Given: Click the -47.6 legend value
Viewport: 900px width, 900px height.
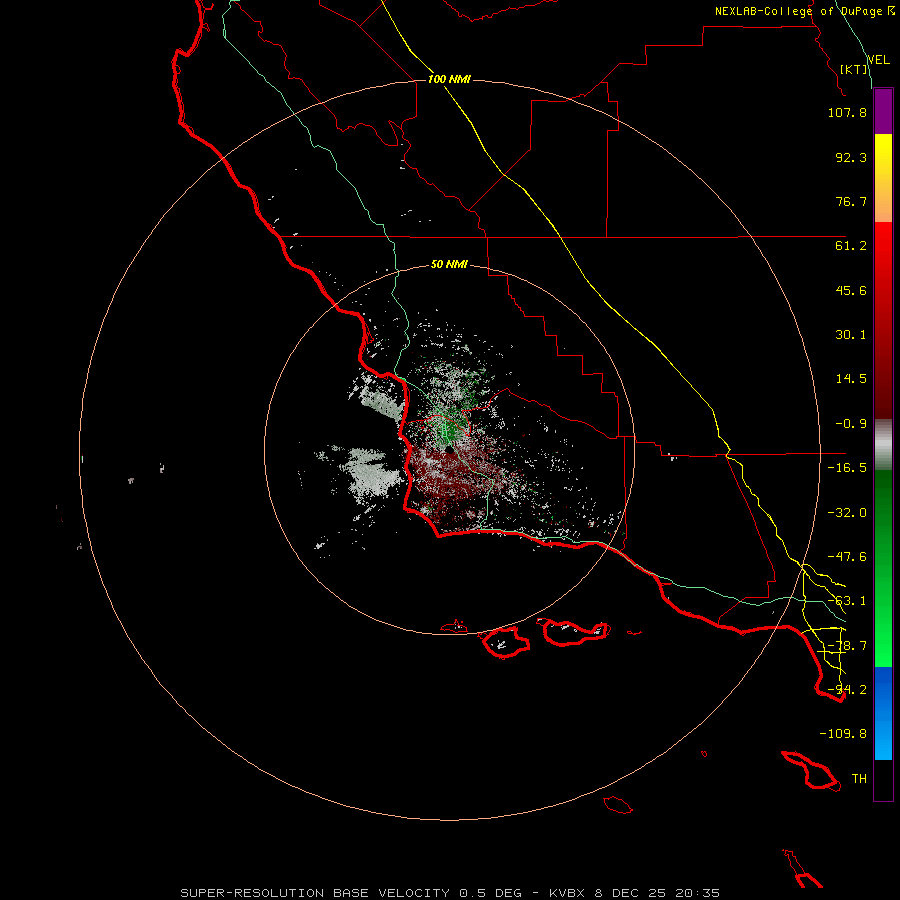Looking at the screenshot, I should tap(847, 557).
